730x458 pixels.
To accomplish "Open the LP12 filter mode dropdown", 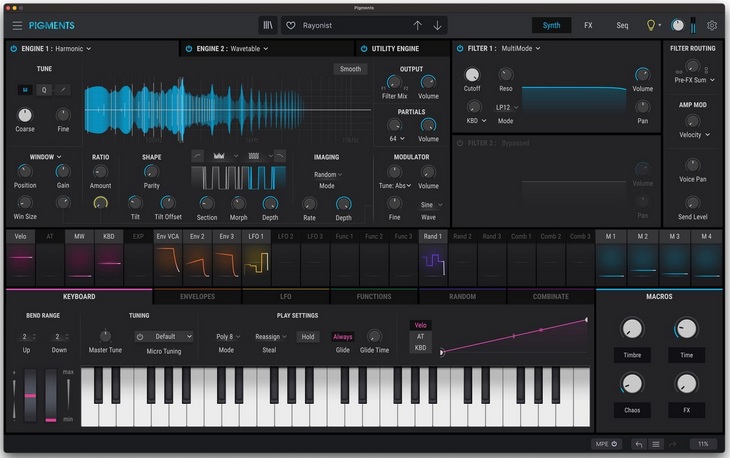I will (507, 108).
